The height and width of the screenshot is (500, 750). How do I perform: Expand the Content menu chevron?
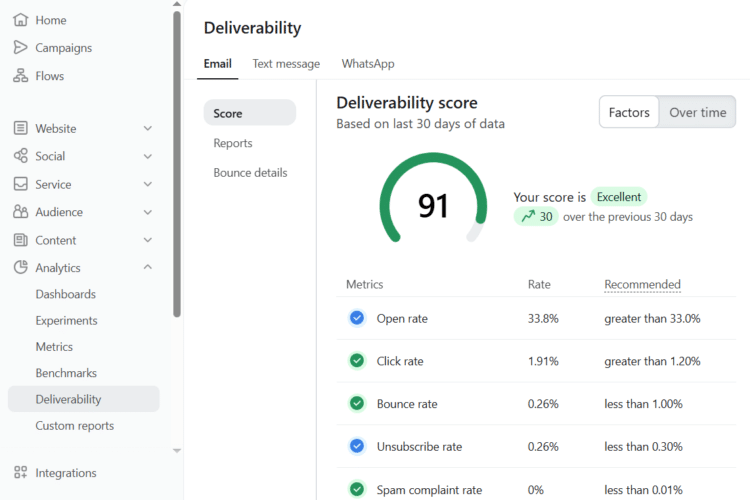(148, 240)
